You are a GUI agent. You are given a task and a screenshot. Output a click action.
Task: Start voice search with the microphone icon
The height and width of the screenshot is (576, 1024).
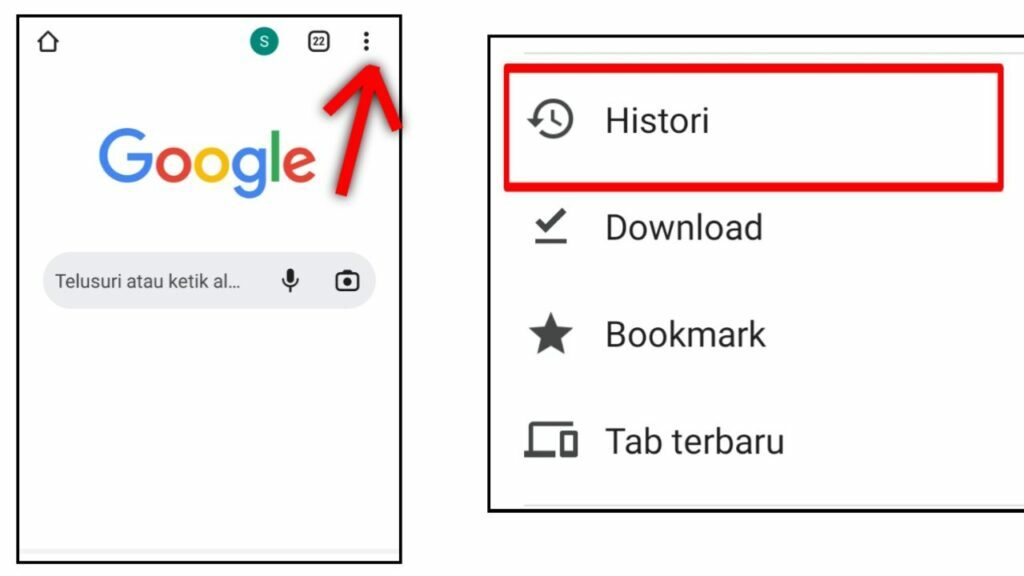(x=290, y=281)
